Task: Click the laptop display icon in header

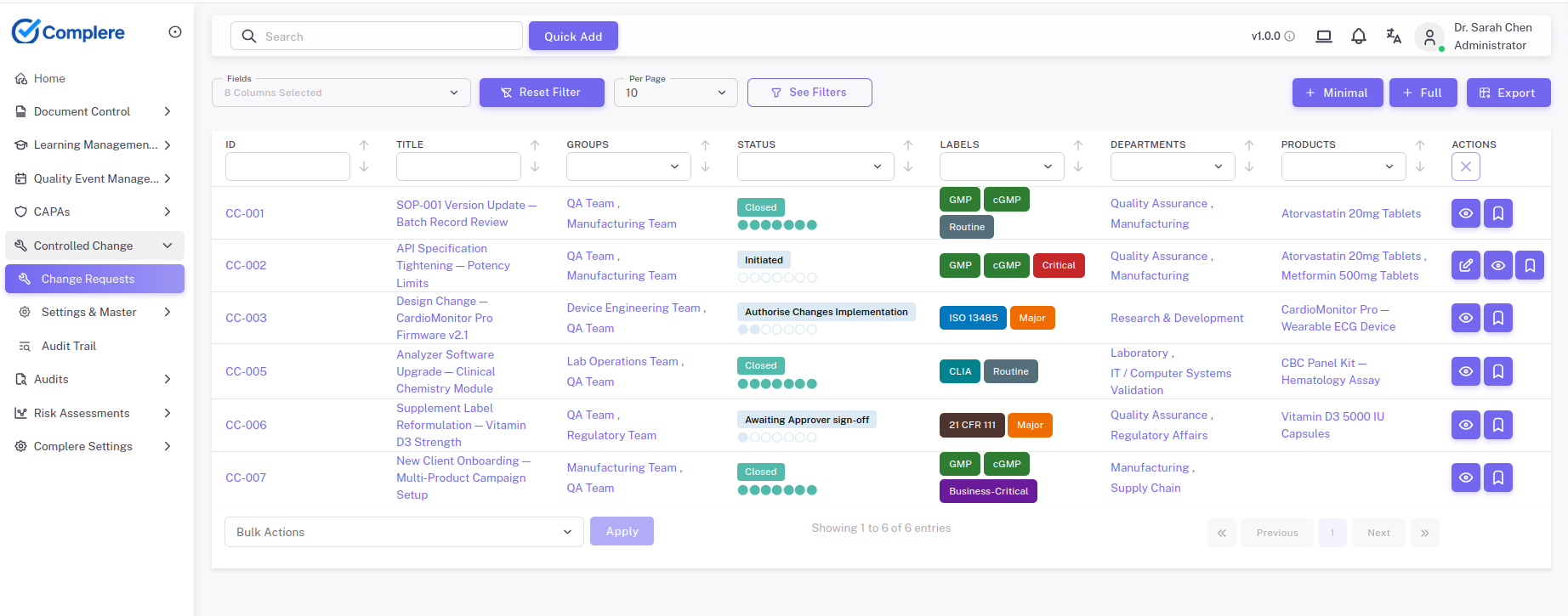Action: click(1323, 37)
